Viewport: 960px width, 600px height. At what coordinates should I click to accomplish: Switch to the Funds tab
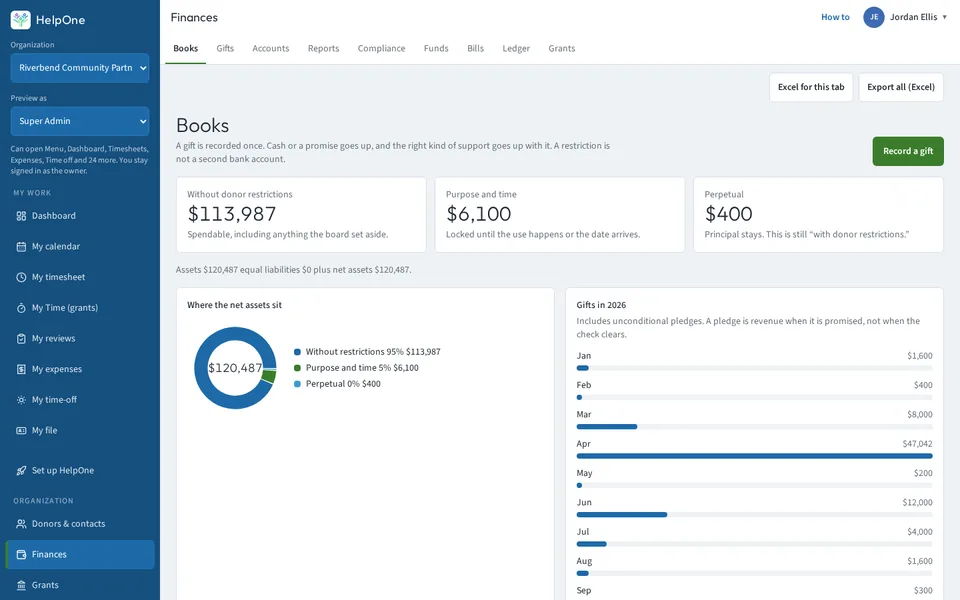tap(436, 48)
